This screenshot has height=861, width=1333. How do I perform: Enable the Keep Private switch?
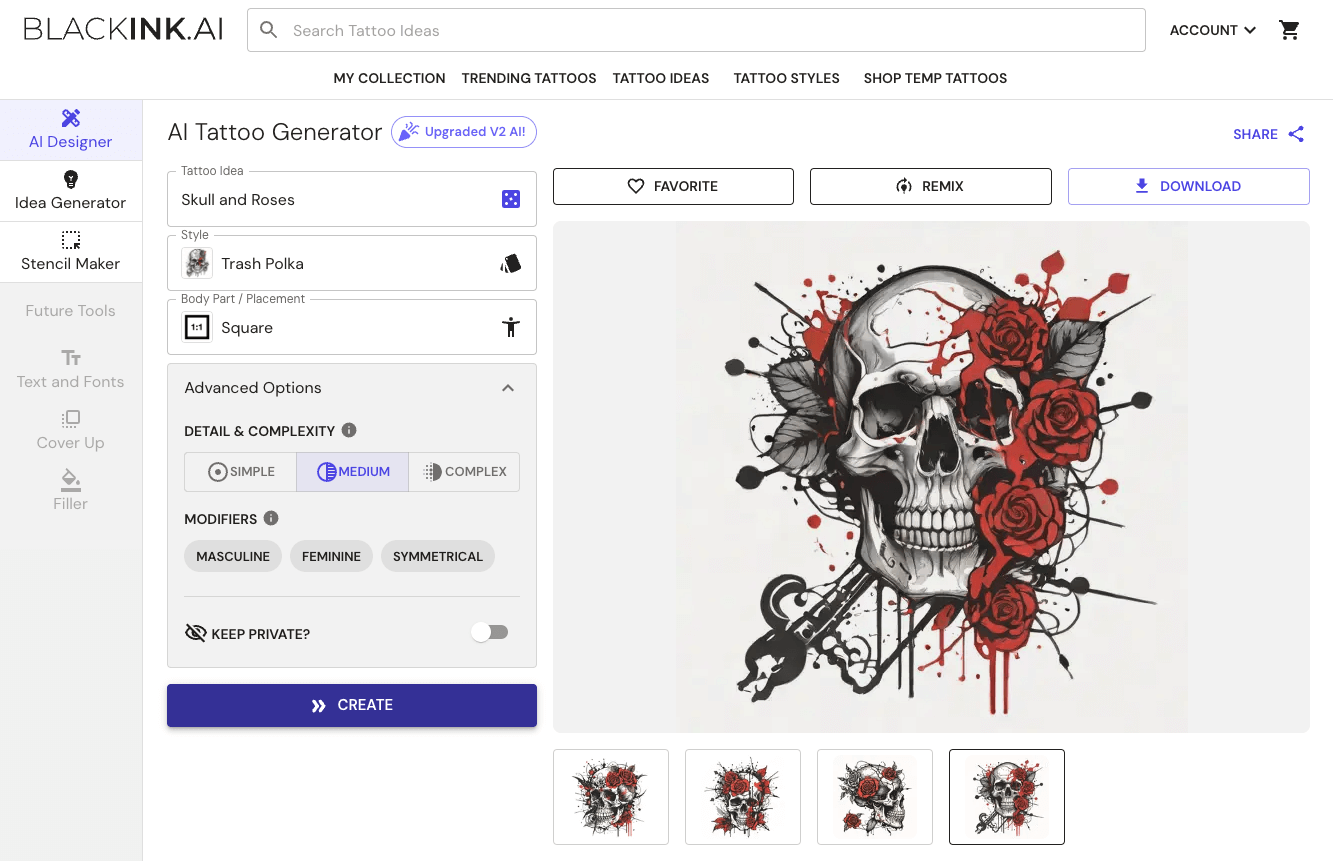pos(489,631)
